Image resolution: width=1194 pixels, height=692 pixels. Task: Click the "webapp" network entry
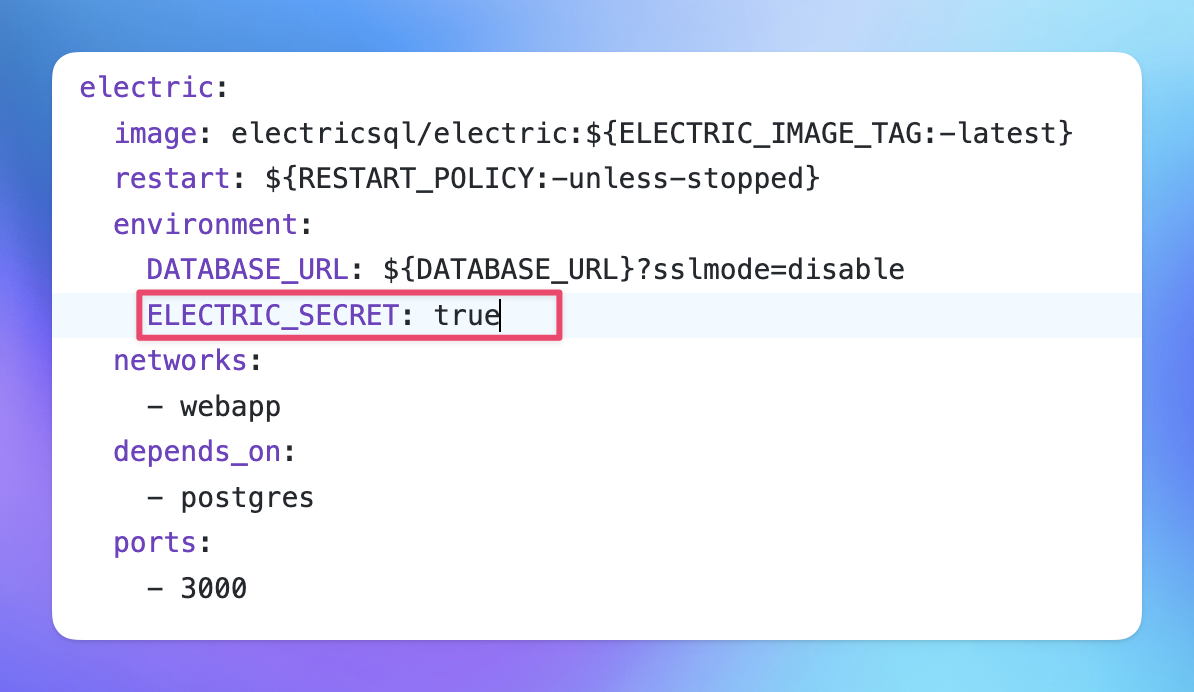pyautogui.click(x=231, y=407)
